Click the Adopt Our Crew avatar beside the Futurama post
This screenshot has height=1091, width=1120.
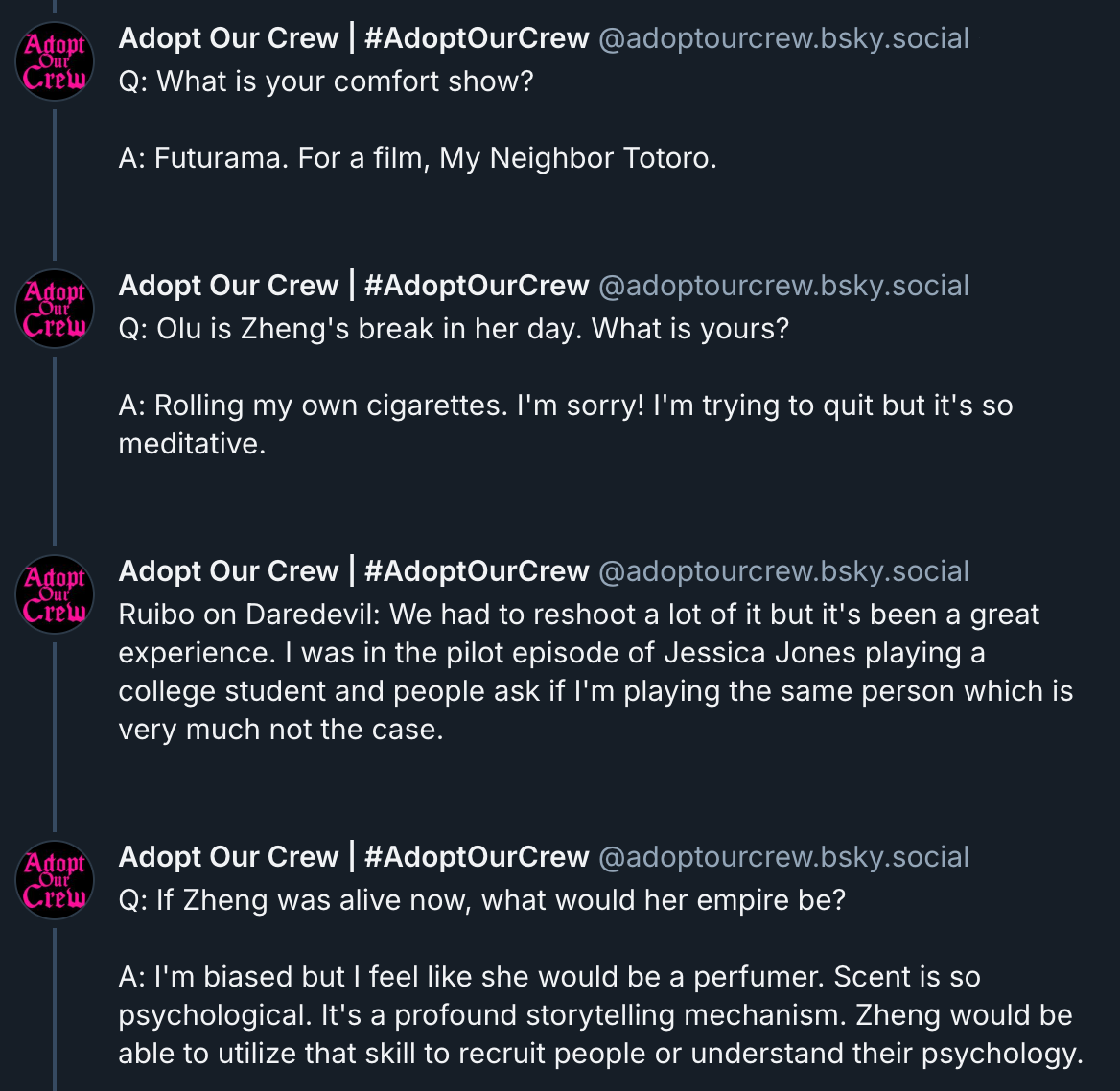point(55,62)
